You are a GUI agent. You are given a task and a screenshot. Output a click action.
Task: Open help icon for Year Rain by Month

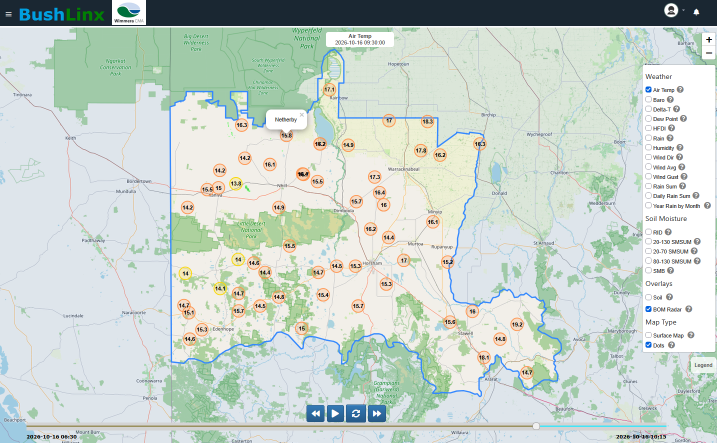[x=707, y=206]
